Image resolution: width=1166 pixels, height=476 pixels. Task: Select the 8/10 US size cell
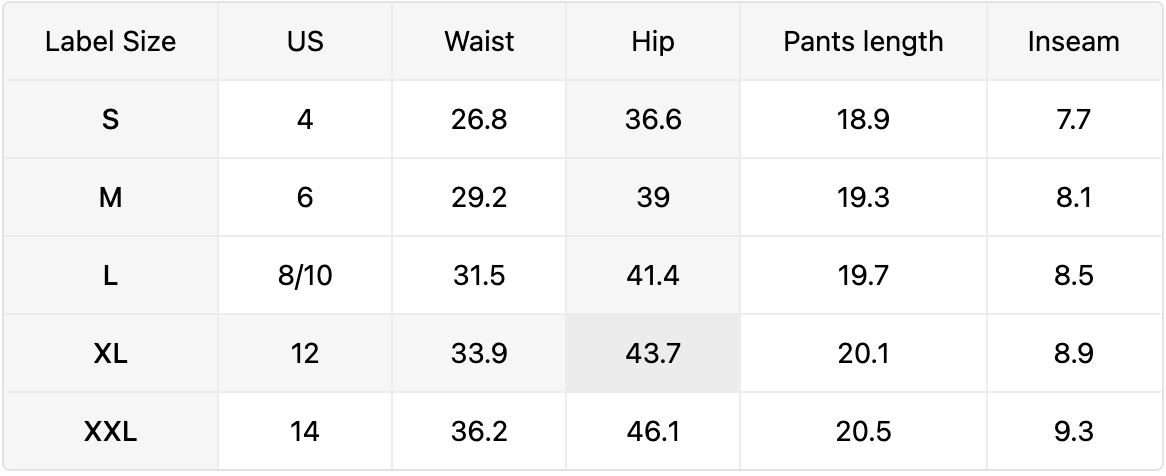click(x=305, y=276)
